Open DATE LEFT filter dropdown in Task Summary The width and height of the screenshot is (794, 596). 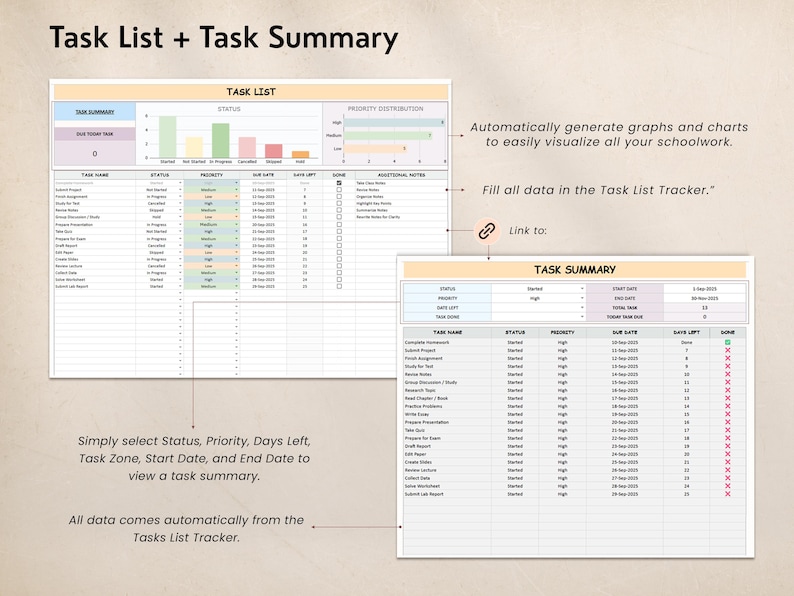point(582,308)
